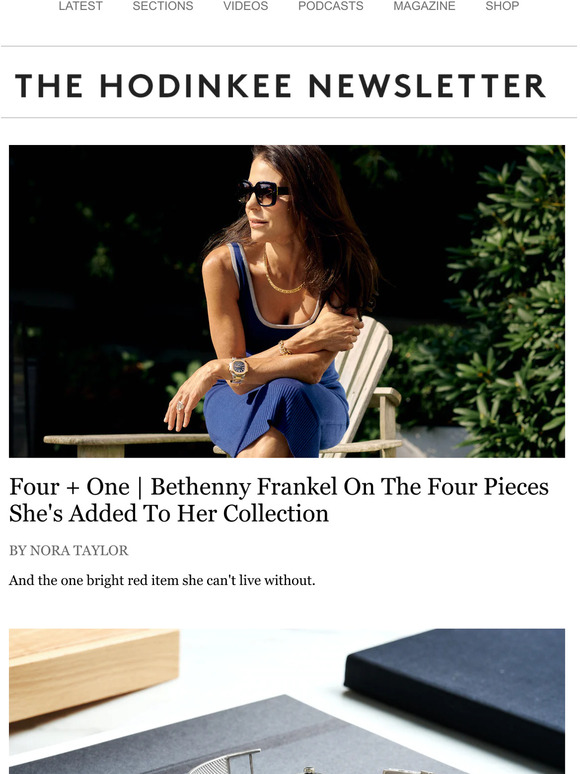580x774 pixels.
Task: Click the gold necklace in the photo
Action: pyautogui.click(x=283, y=281)
